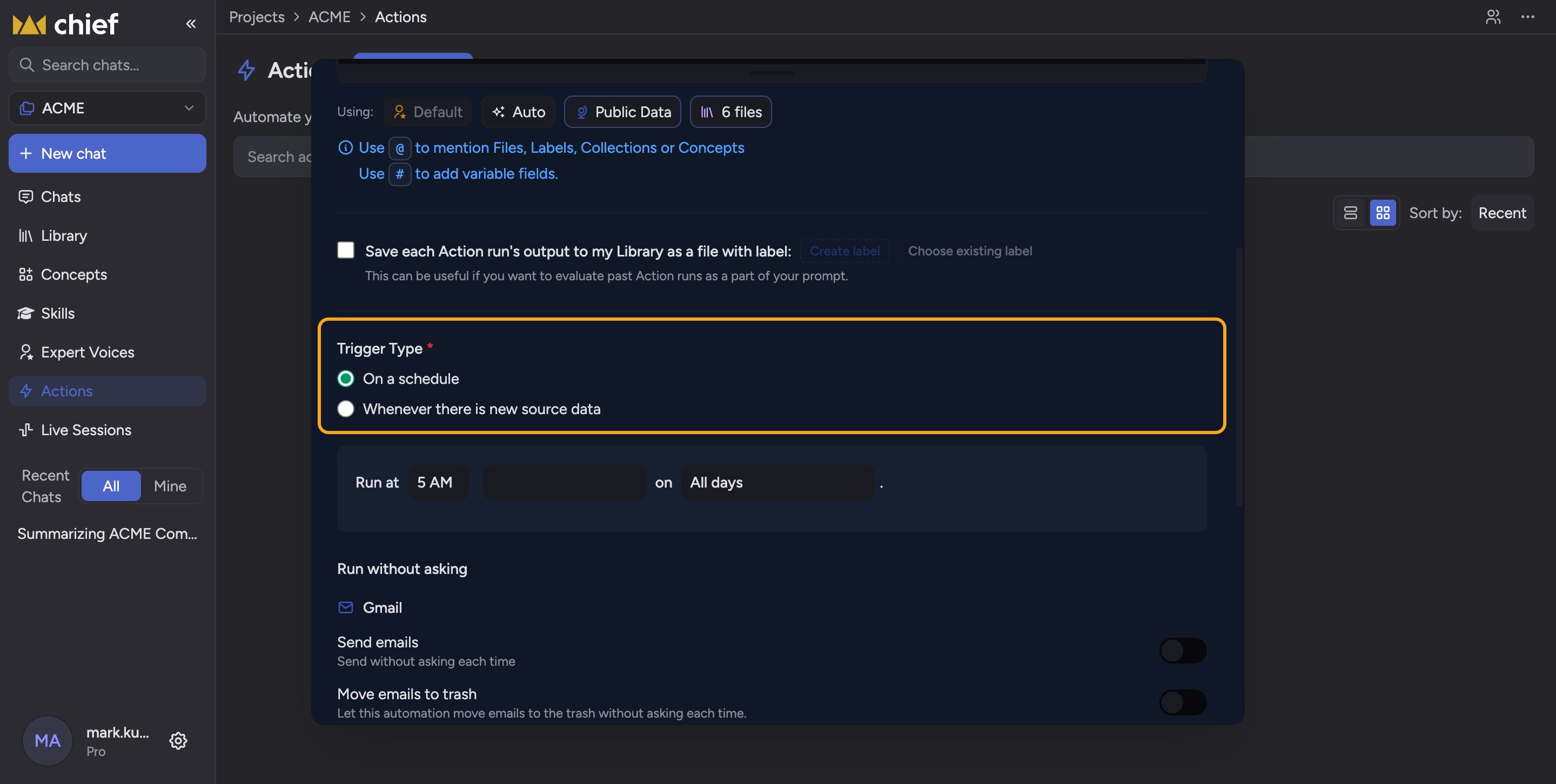Click the dialog vertical scrollbar
1556x784 pixels.
pos(1239,376)
